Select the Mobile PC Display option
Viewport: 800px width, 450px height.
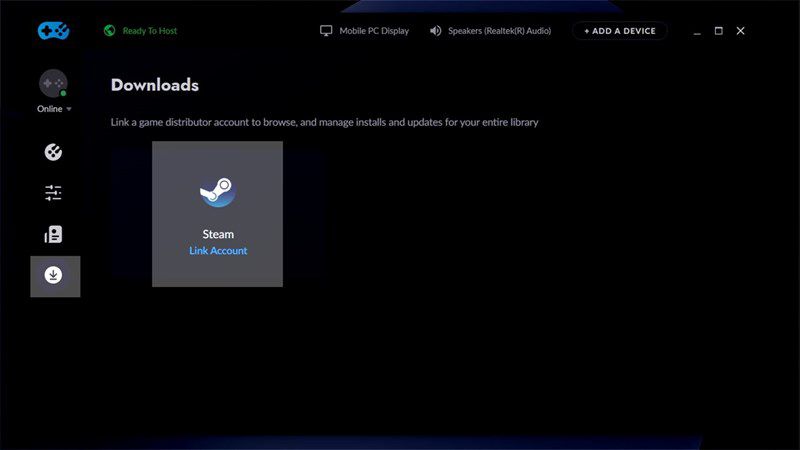coord(374,31)
